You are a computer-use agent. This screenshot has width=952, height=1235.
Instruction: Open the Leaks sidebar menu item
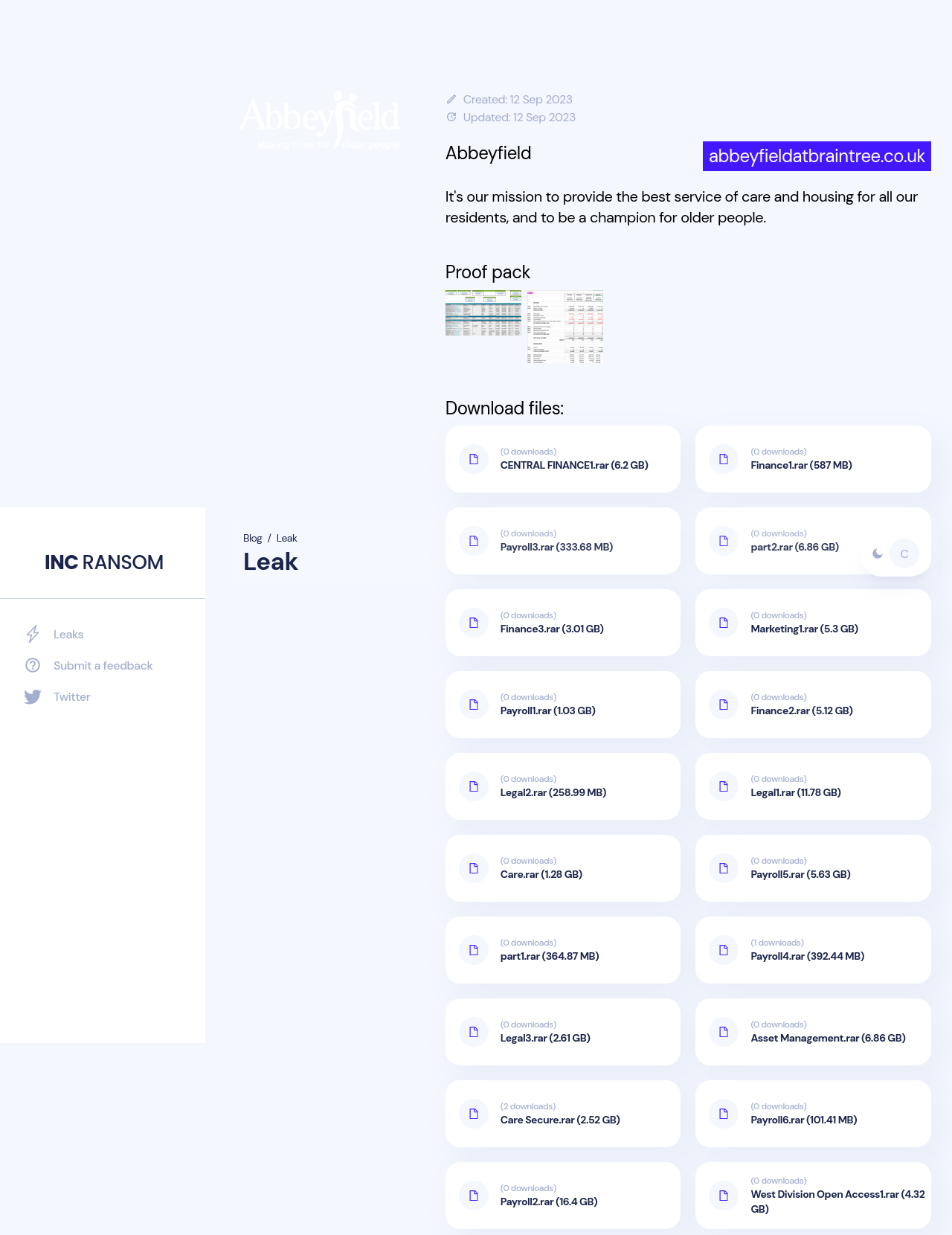[x=68, y=634]
